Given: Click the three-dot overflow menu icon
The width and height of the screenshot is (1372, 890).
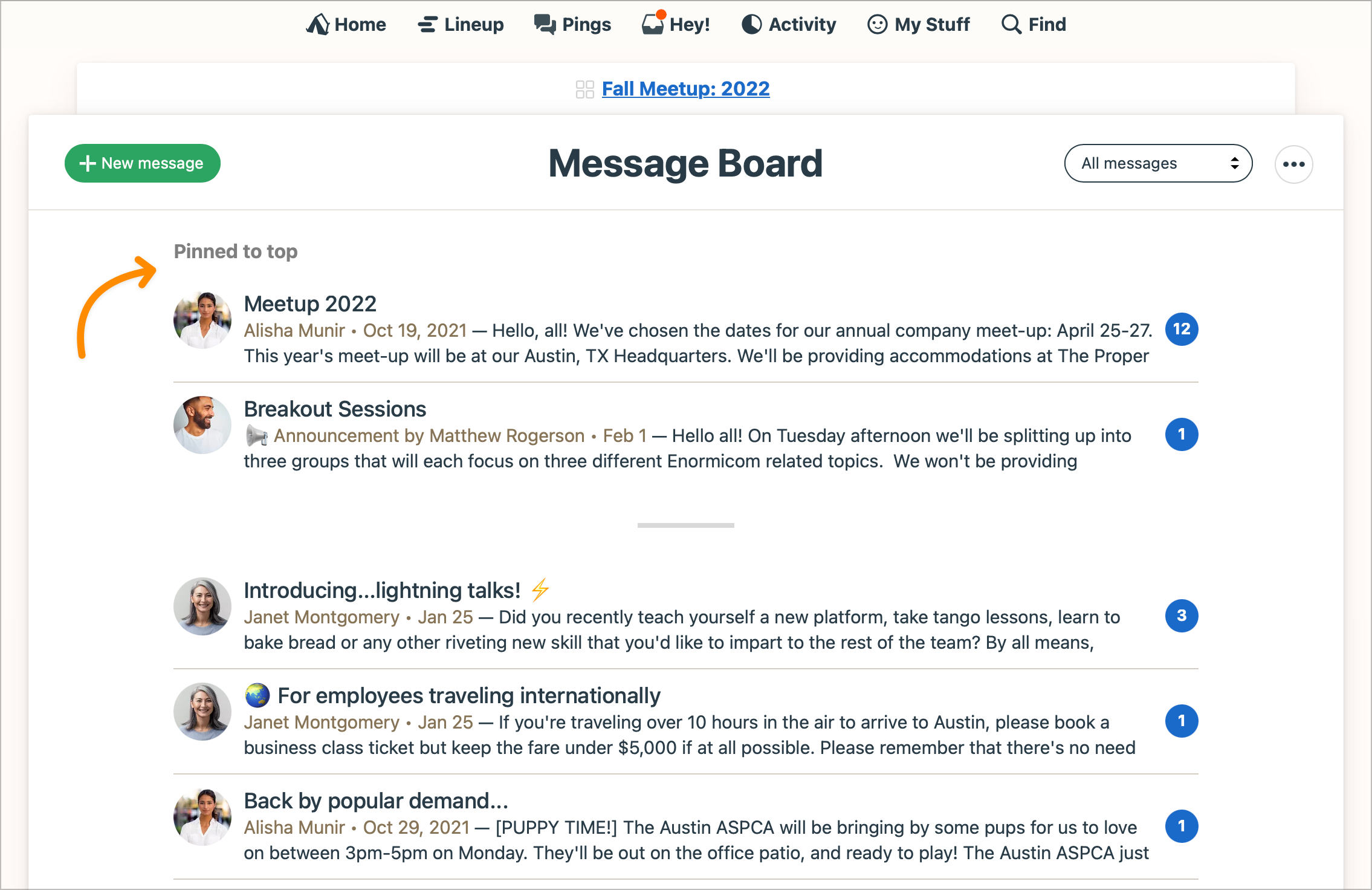Looking at the screenshot, I should (x=1294, y=164).
